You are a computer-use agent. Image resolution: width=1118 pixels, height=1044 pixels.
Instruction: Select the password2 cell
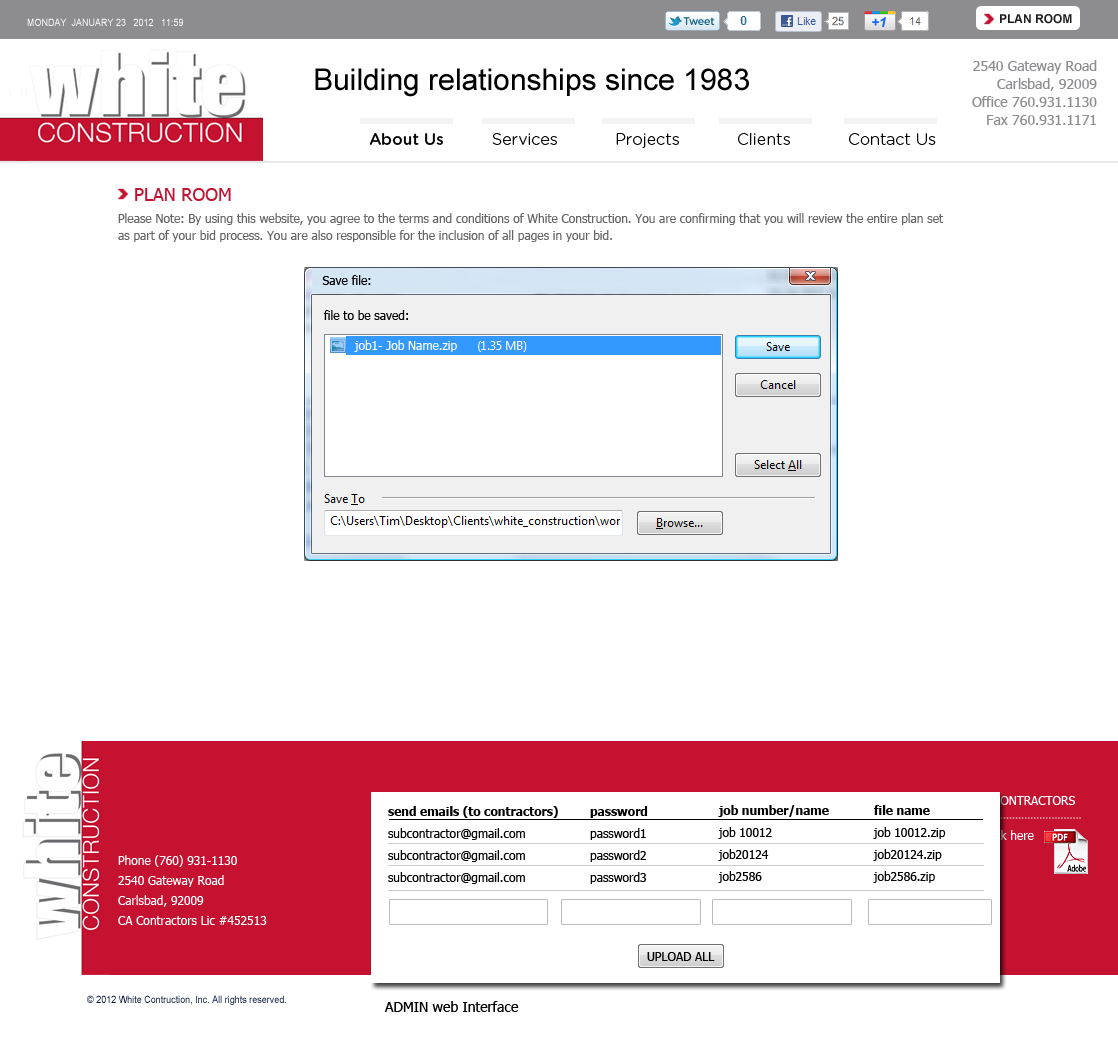[617, 856]
